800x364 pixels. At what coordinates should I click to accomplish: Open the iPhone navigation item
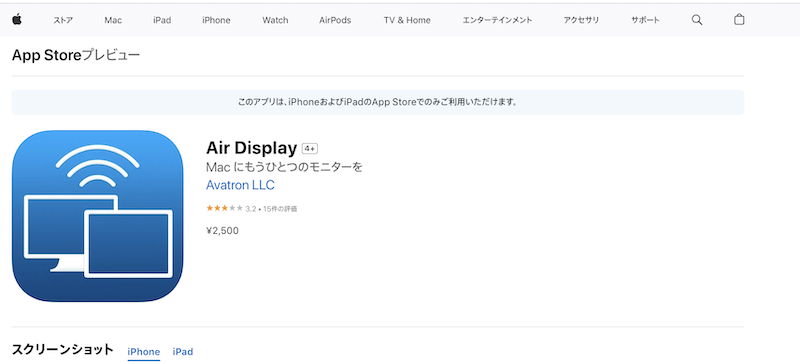(x=216, y=20)
